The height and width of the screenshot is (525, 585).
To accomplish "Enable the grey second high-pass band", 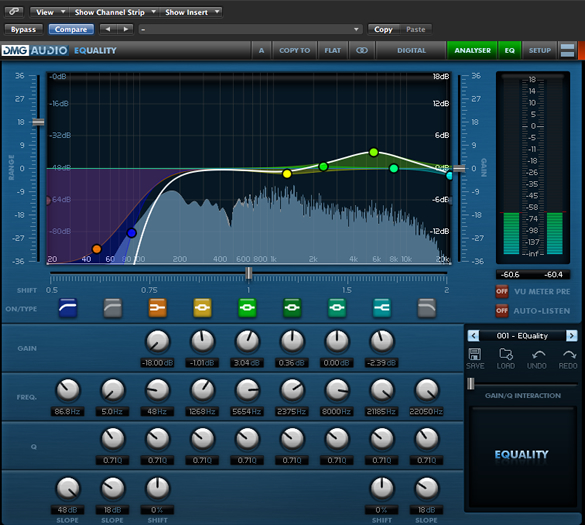I will [x=113, y=308].
